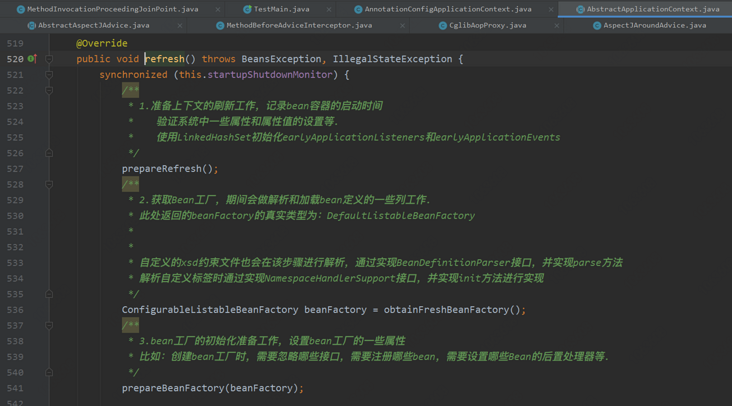Close the AnnotationConfigApplicationContext.java tab

pos(551,9)
